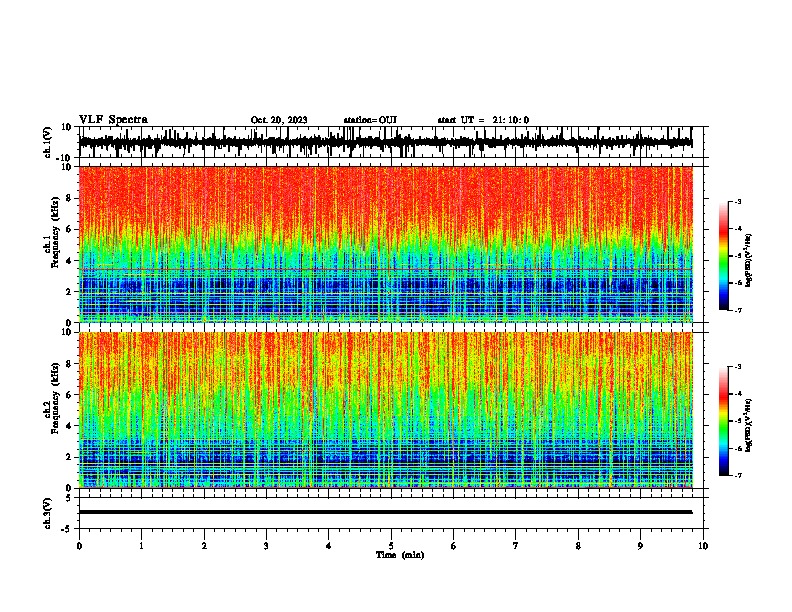Click the "4" tick on ch.1 frequency axis
This screenshot has width=792, height=612.
[x=69, y=261]
